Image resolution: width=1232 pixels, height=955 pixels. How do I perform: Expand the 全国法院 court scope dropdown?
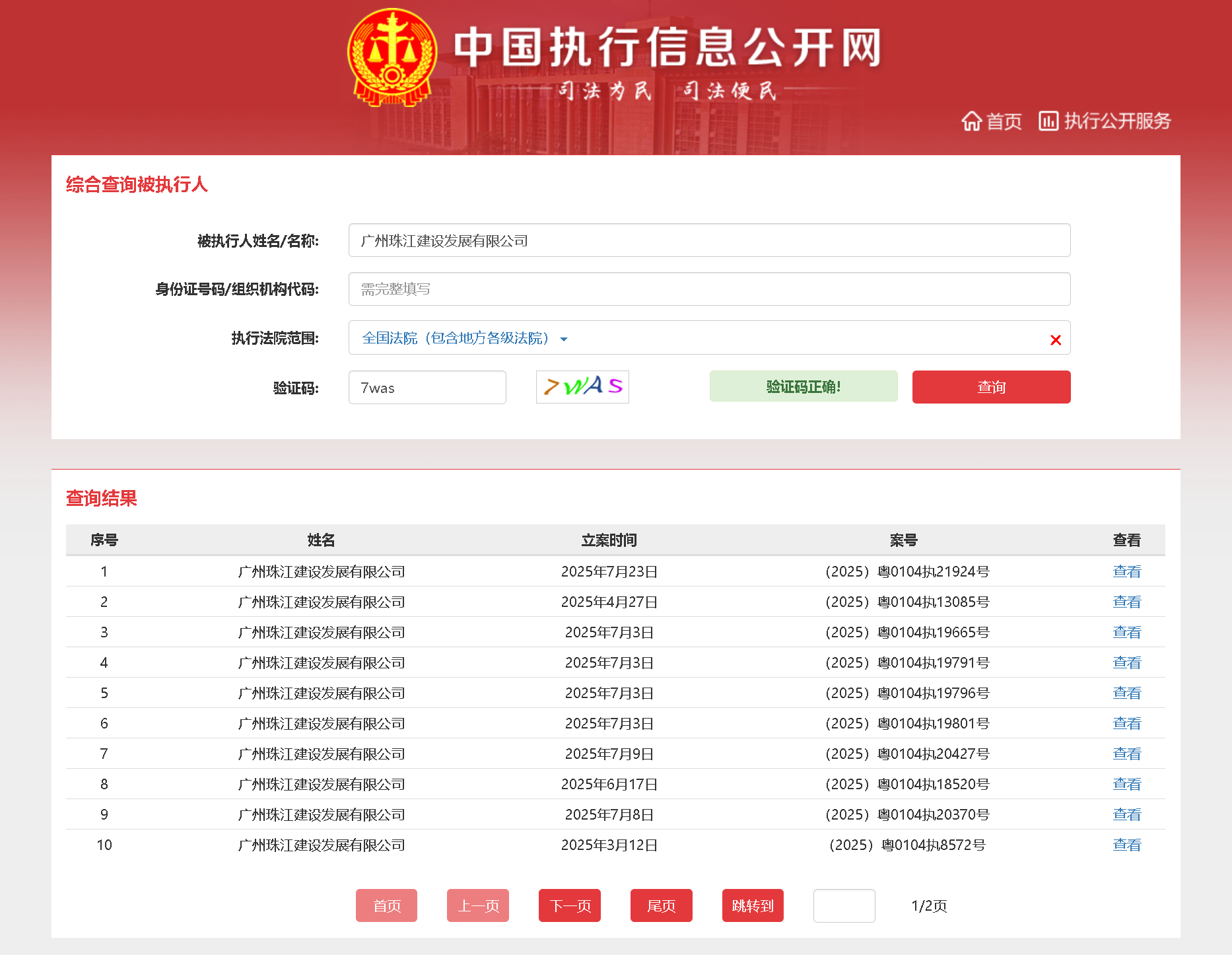(x=464, y=338)
